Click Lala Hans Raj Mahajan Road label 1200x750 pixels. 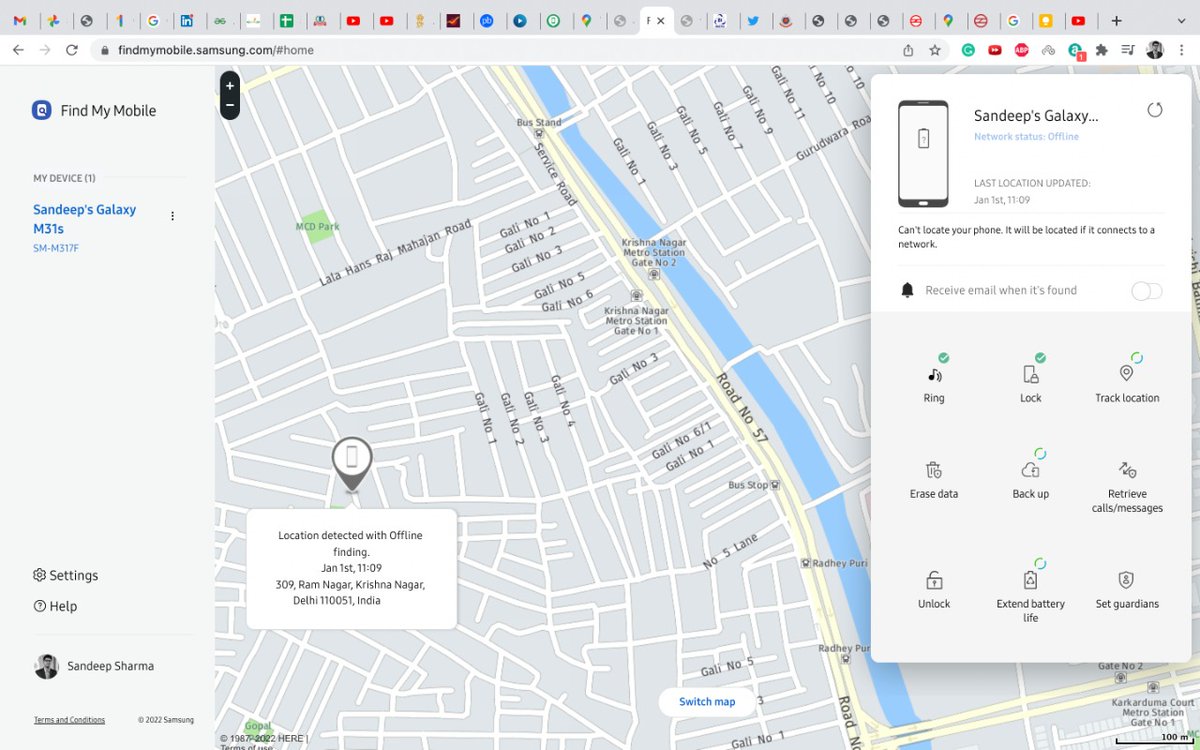coord(395,254)
